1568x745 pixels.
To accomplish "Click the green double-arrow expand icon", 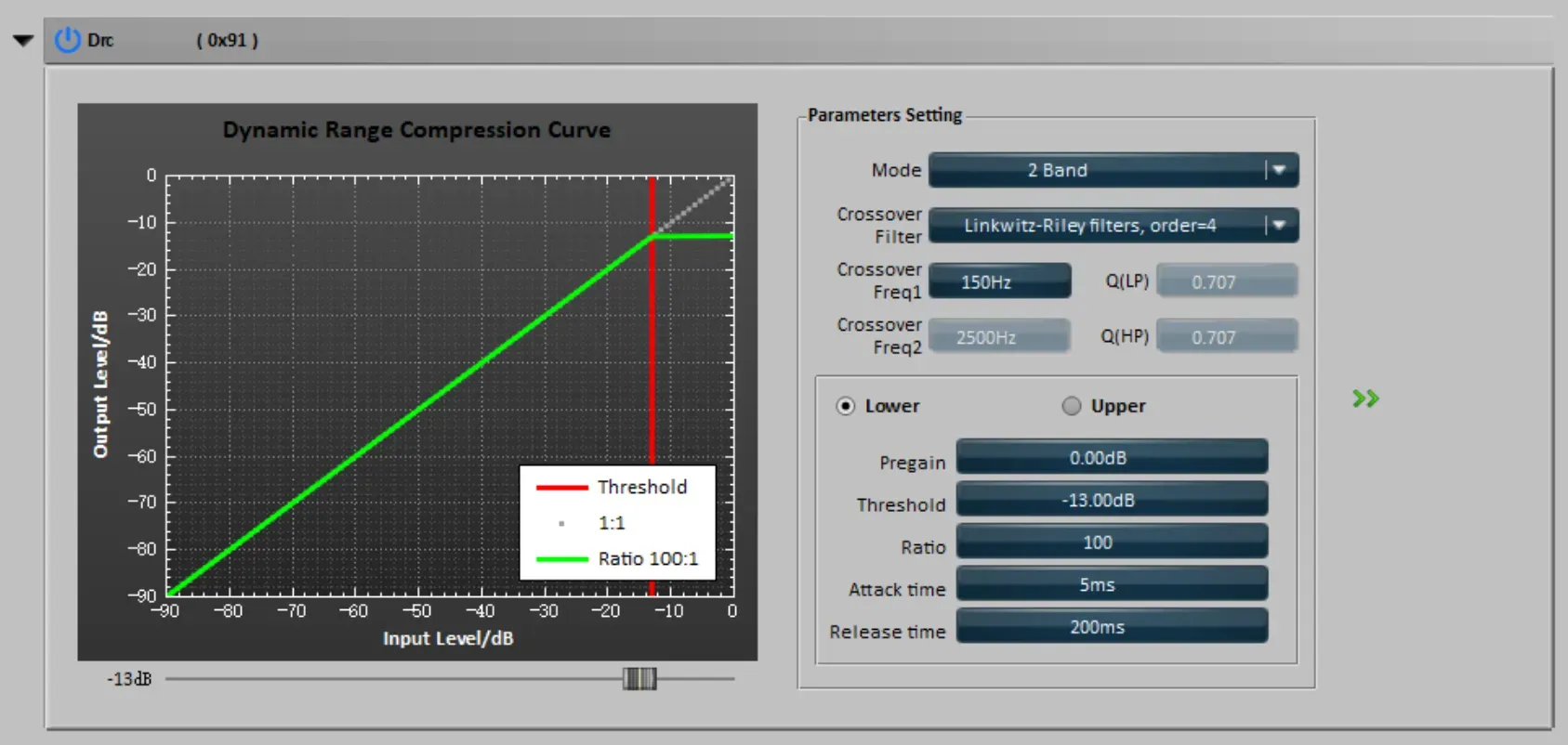I will [1365, 399].
